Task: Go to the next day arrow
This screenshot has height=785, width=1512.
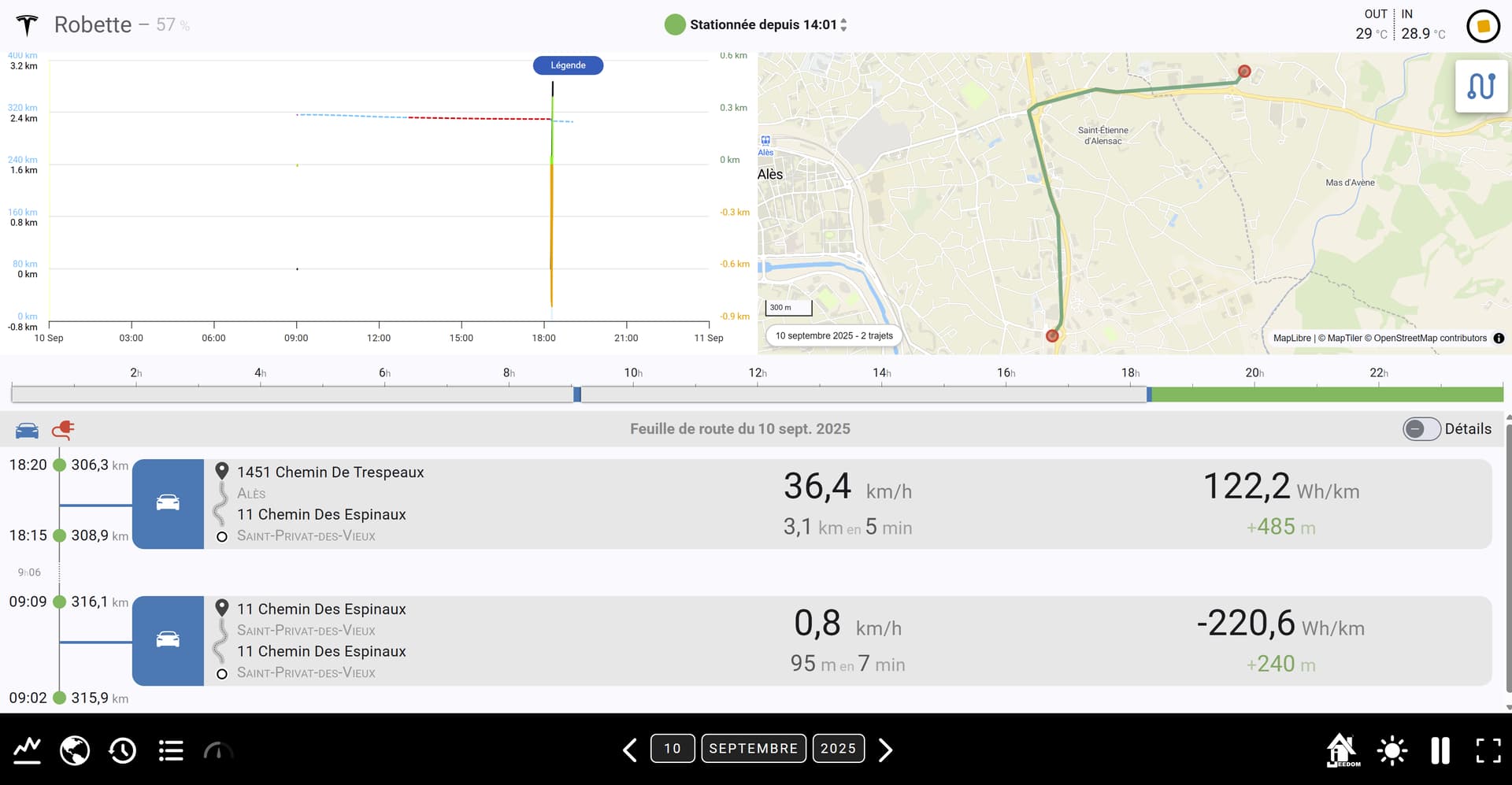Action: [x=886, y=750]
